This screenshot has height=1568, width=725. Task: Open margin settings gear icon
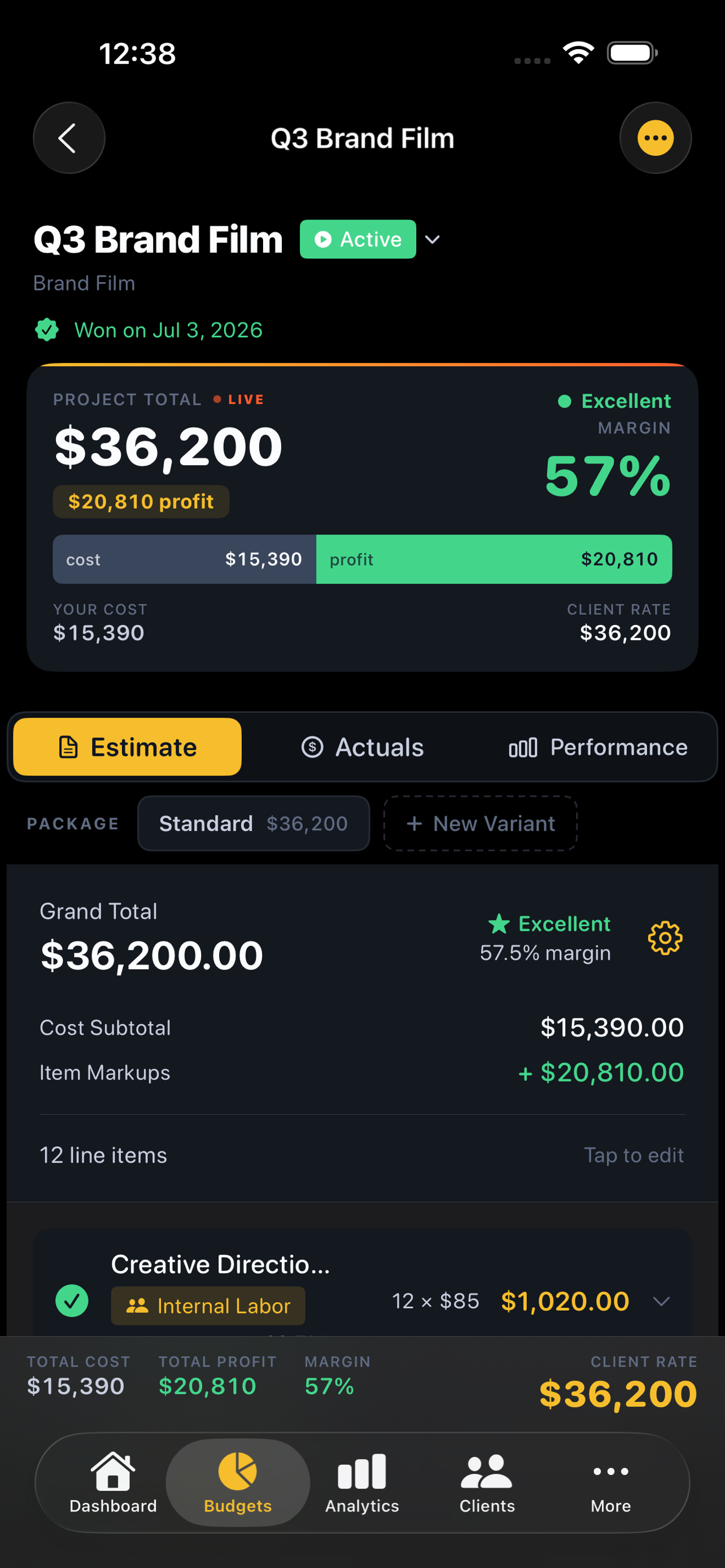tap(665, 938)
